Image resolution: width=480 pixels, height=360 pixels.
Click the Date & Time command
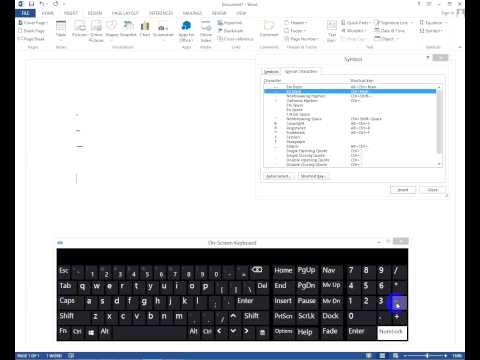[389, 31]
